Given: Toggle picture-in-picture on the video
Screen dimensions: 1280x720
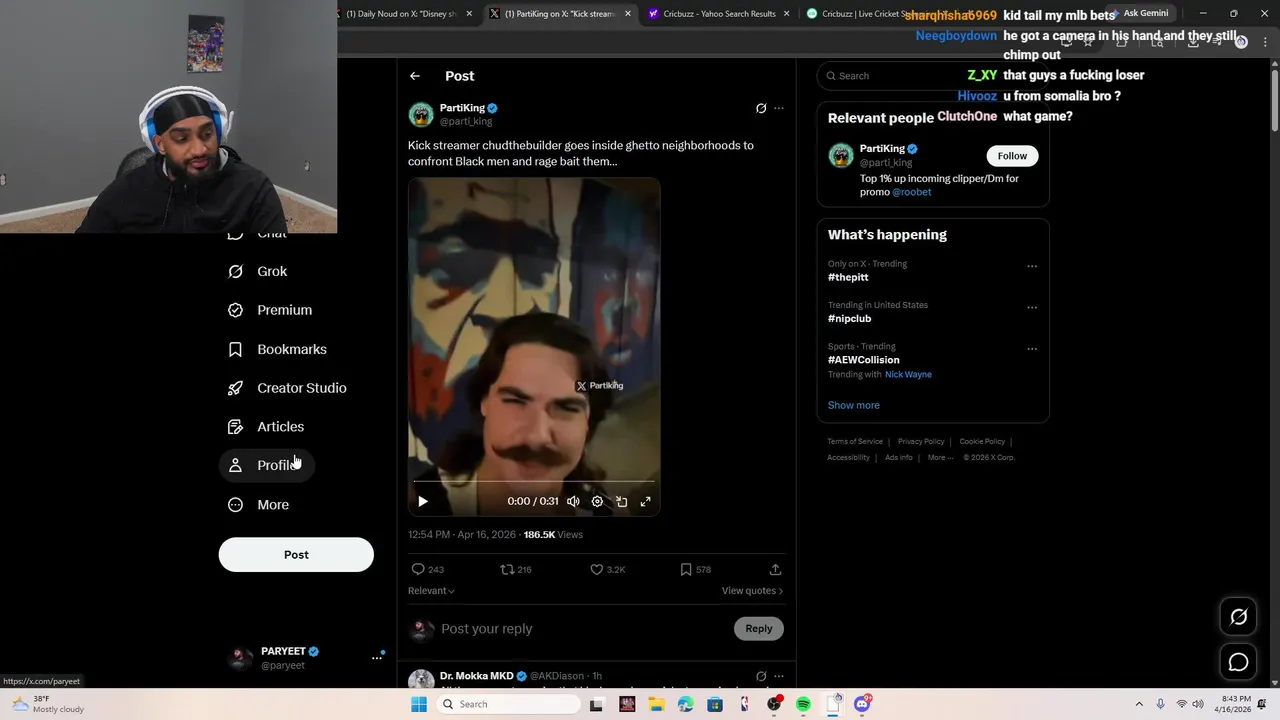Looking at the screenshot, I should 621,501.
